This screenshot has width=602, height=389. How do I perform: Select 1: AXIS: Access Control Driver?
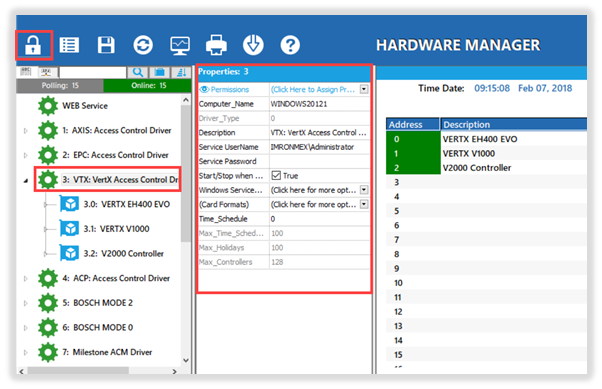point(117,131)
